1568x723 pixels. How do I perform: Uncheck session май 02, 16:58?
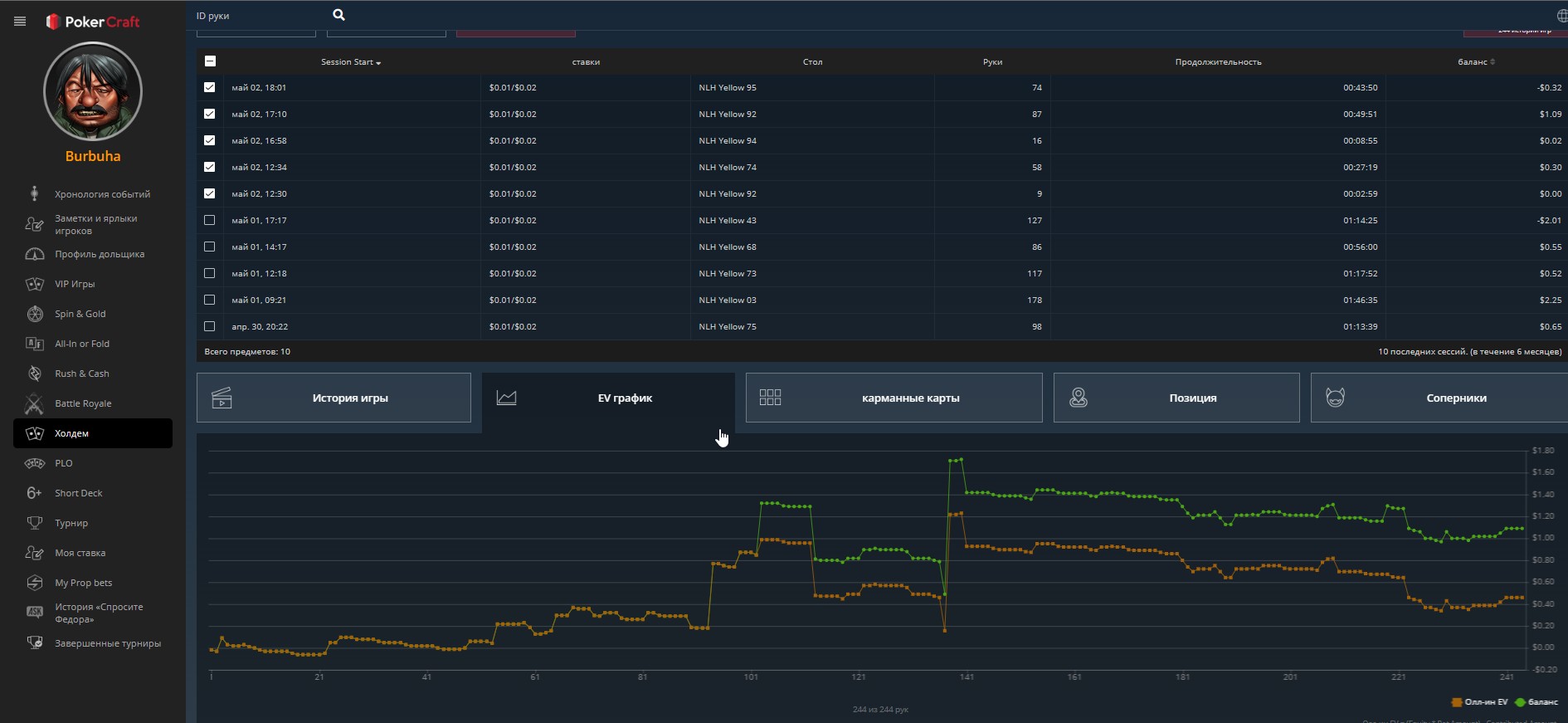210,140
